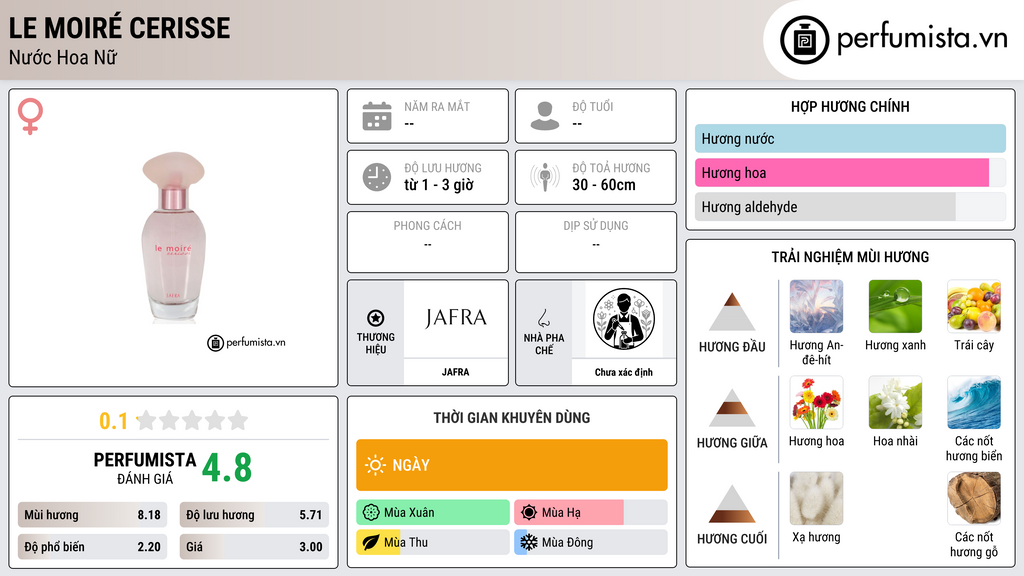Click the perfumer illustration labeled Chưa xác định
The height and width of the screenshot is (576, 1024).
coord(624,319)
